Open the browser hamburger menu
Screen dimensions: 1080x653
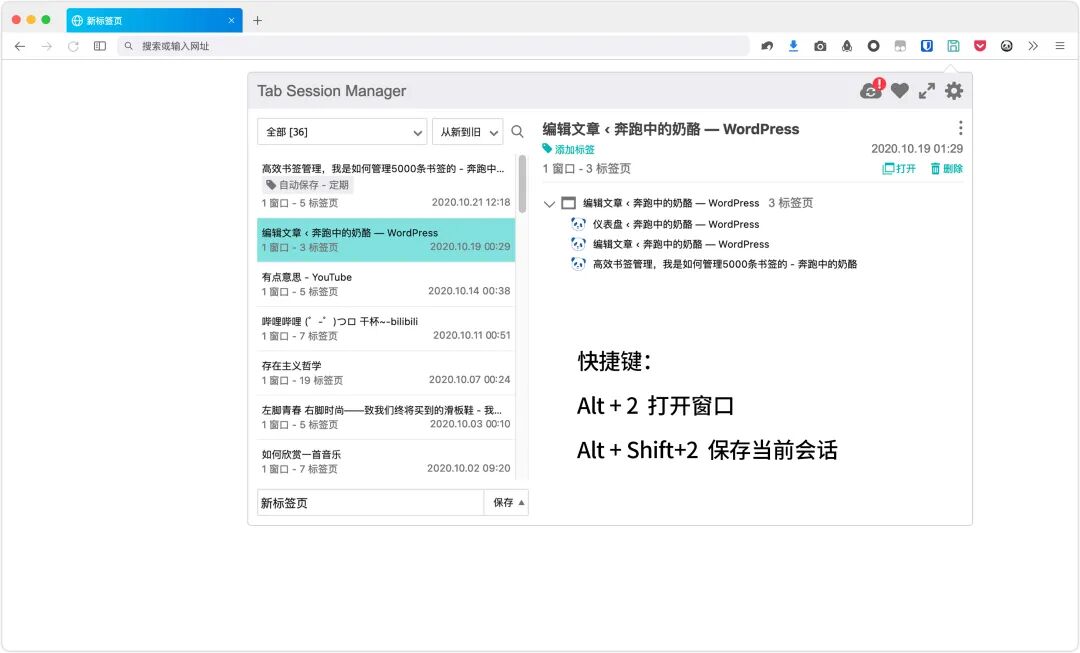[x=1060, y=46]
